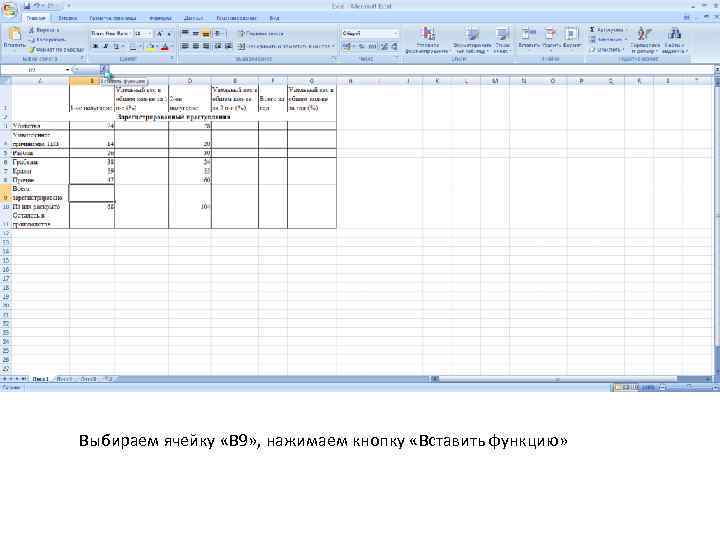Decrease cell indent
720x540 pixels.
tap(218, 46)
